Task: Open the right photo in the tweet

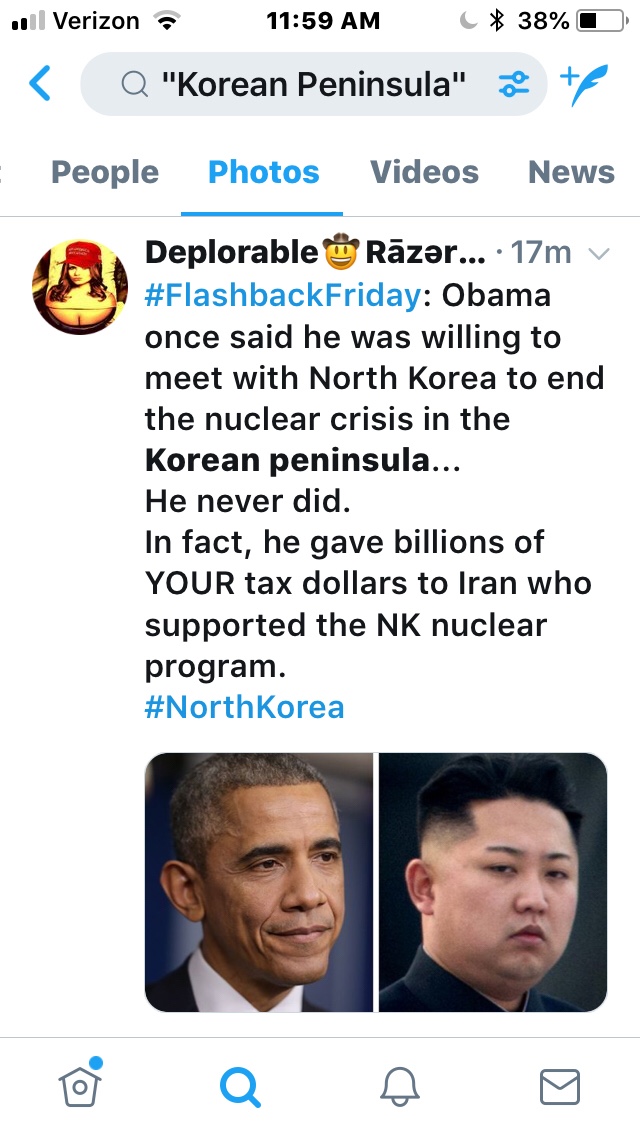Action: [x=493, y=882]
